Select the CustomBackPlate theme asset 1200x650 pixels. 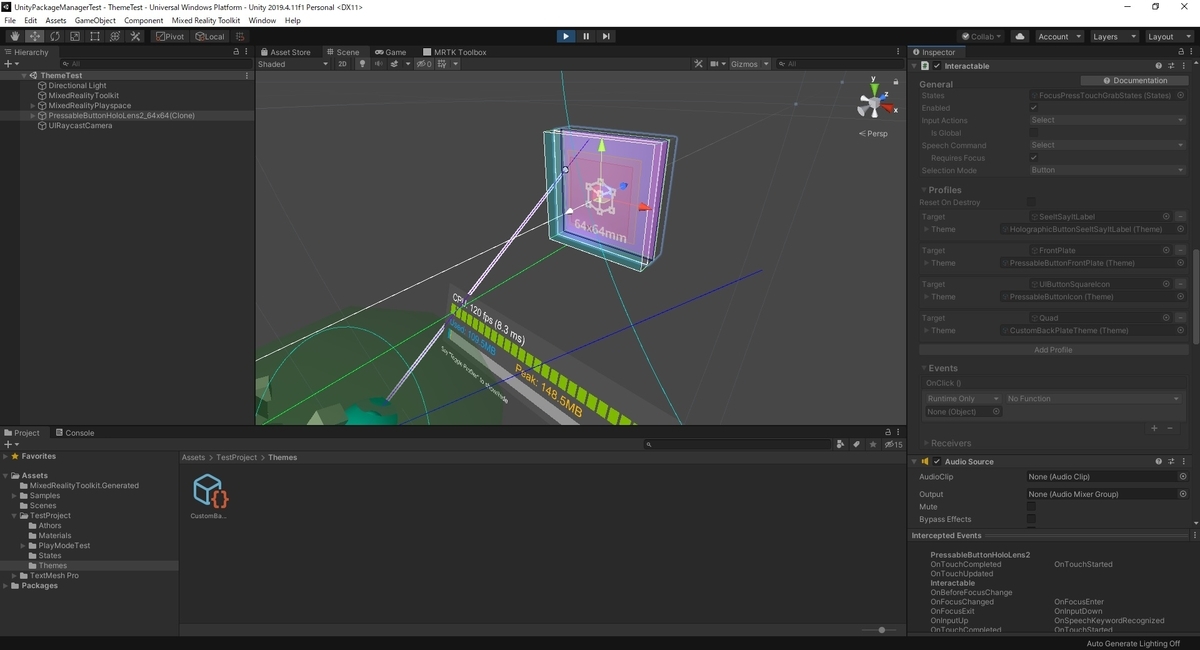[x=209, y=497]
